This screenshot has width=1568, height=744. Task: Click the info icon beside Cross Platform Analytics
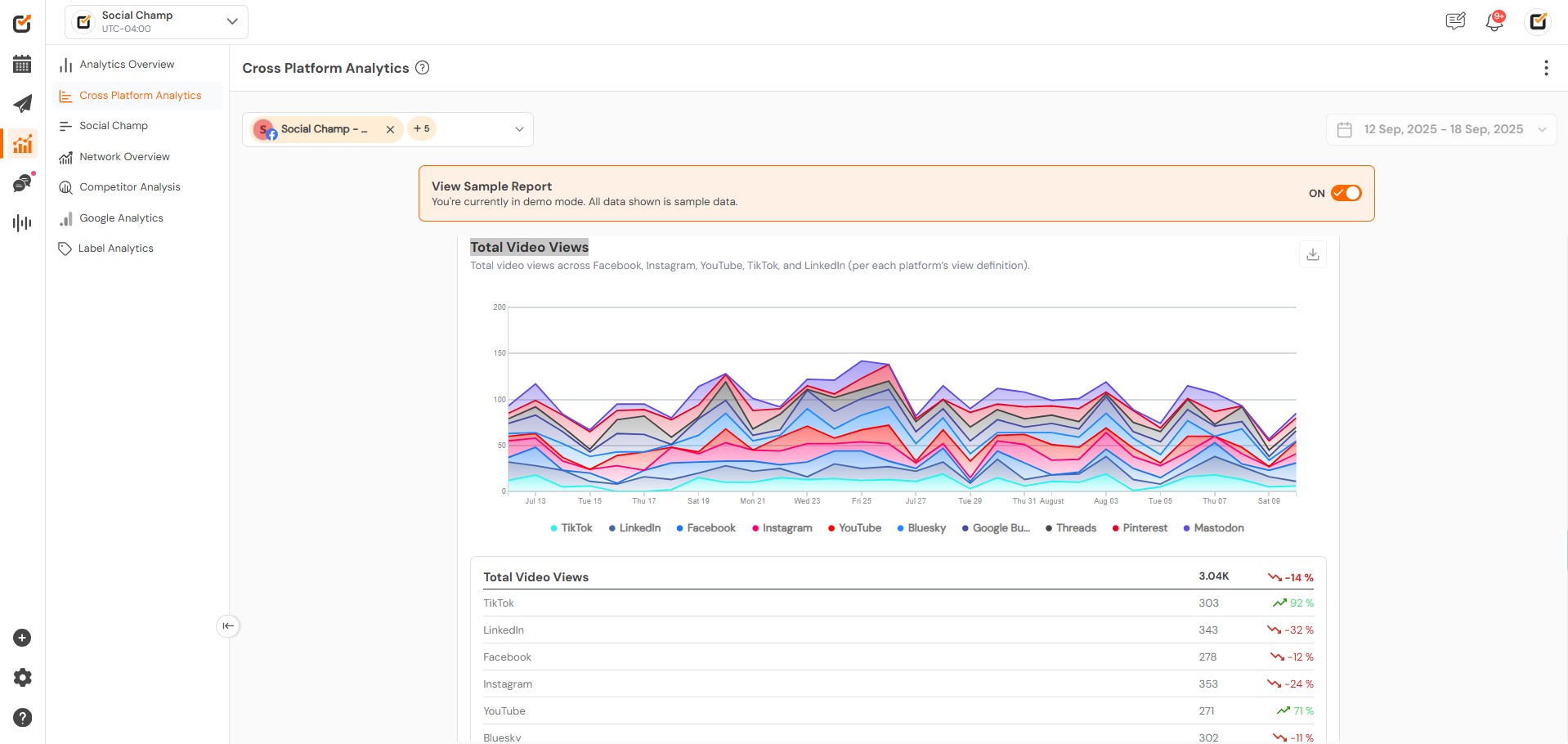pos(422,68)
